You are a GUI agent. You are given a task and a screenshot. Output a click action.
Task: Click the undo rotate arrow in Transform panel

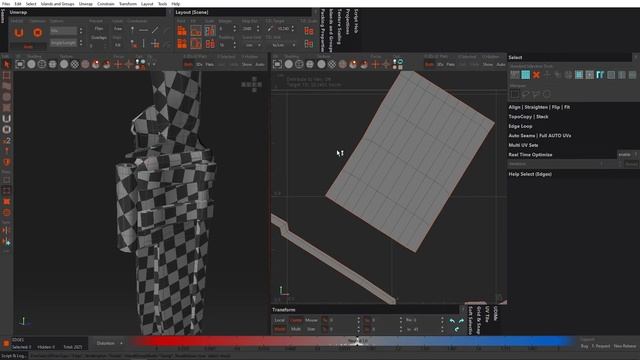452,321
